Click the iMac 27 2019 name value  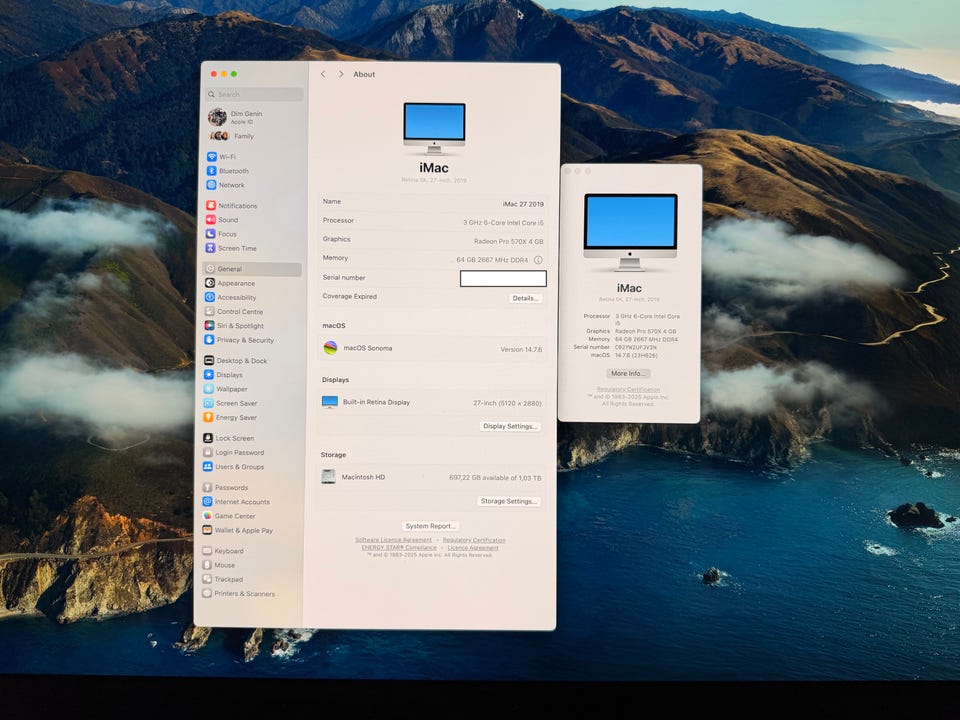(x=523, y=204)
